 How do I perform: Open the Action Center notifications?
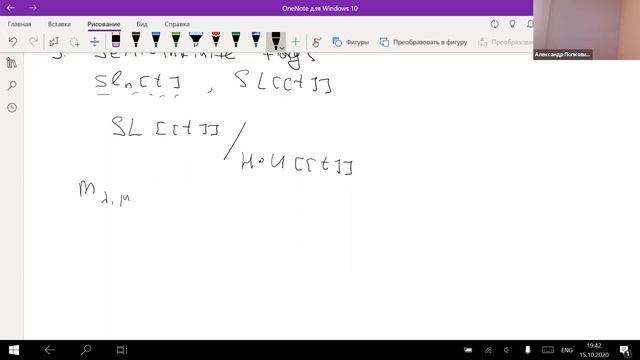[625, 350]
